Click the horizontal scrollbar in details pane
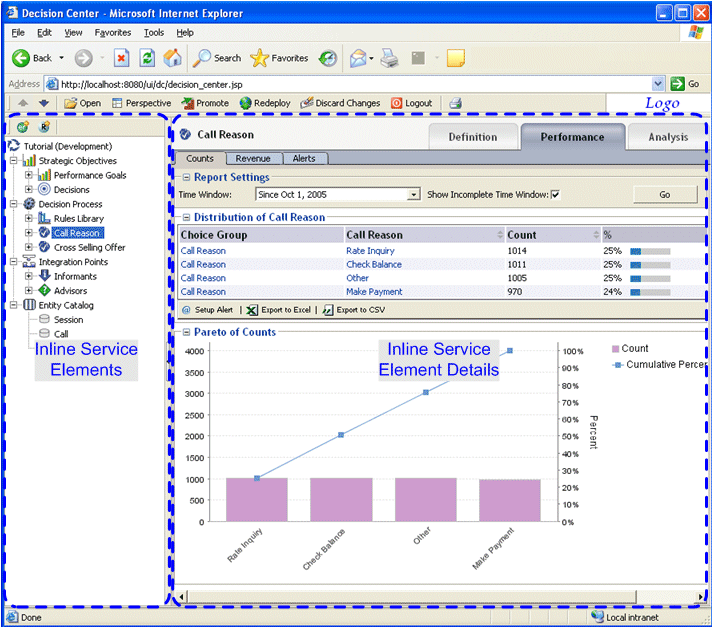This screenshot has width=712, height=627. [412, 596]
